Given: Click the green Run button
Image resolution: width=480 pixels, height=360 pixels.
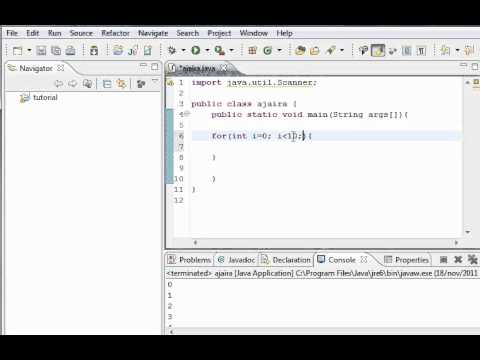Looking at the screenshot, I should click(x=196, y=50).
